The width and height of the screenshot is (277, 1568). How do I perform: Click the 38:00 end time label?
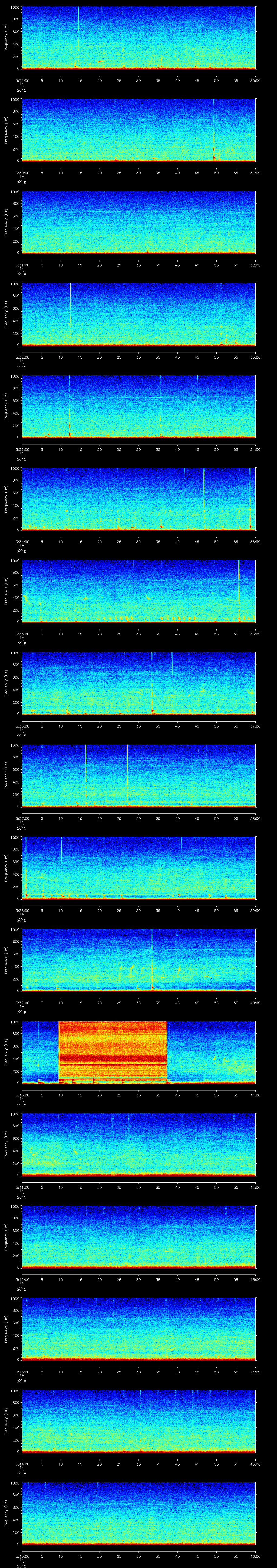(255, 818)
